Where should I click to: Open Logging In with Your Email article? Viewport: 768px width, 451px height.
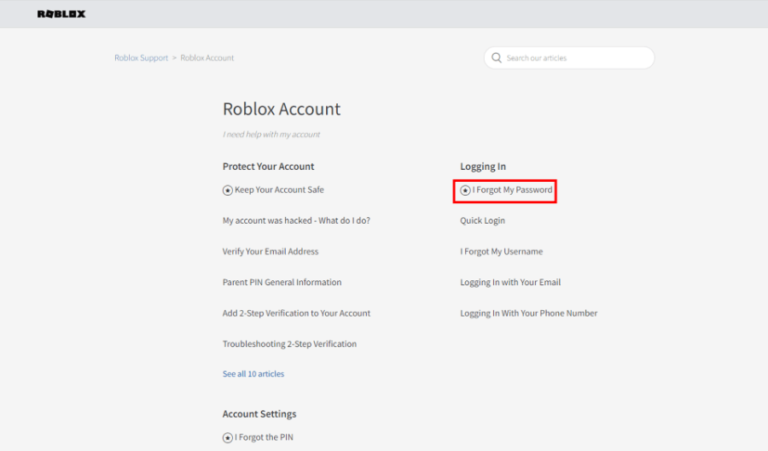click(510, 282)
